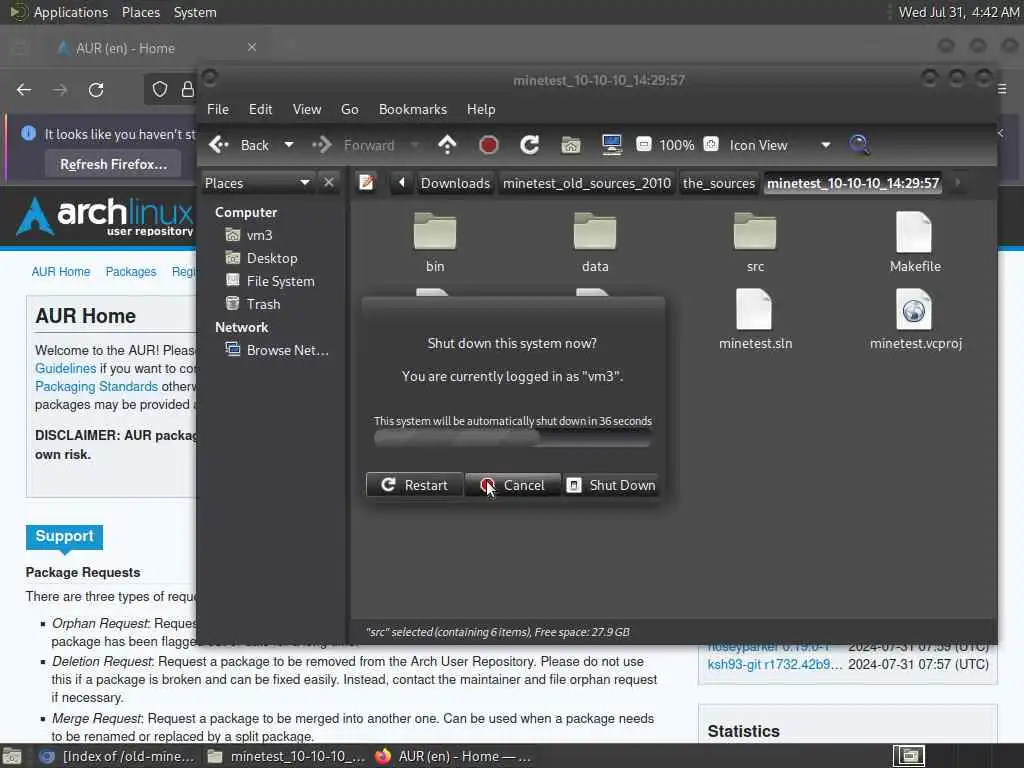Open the Icon View mode dropdown
The image size is (1024, 768).
point(779,145)
